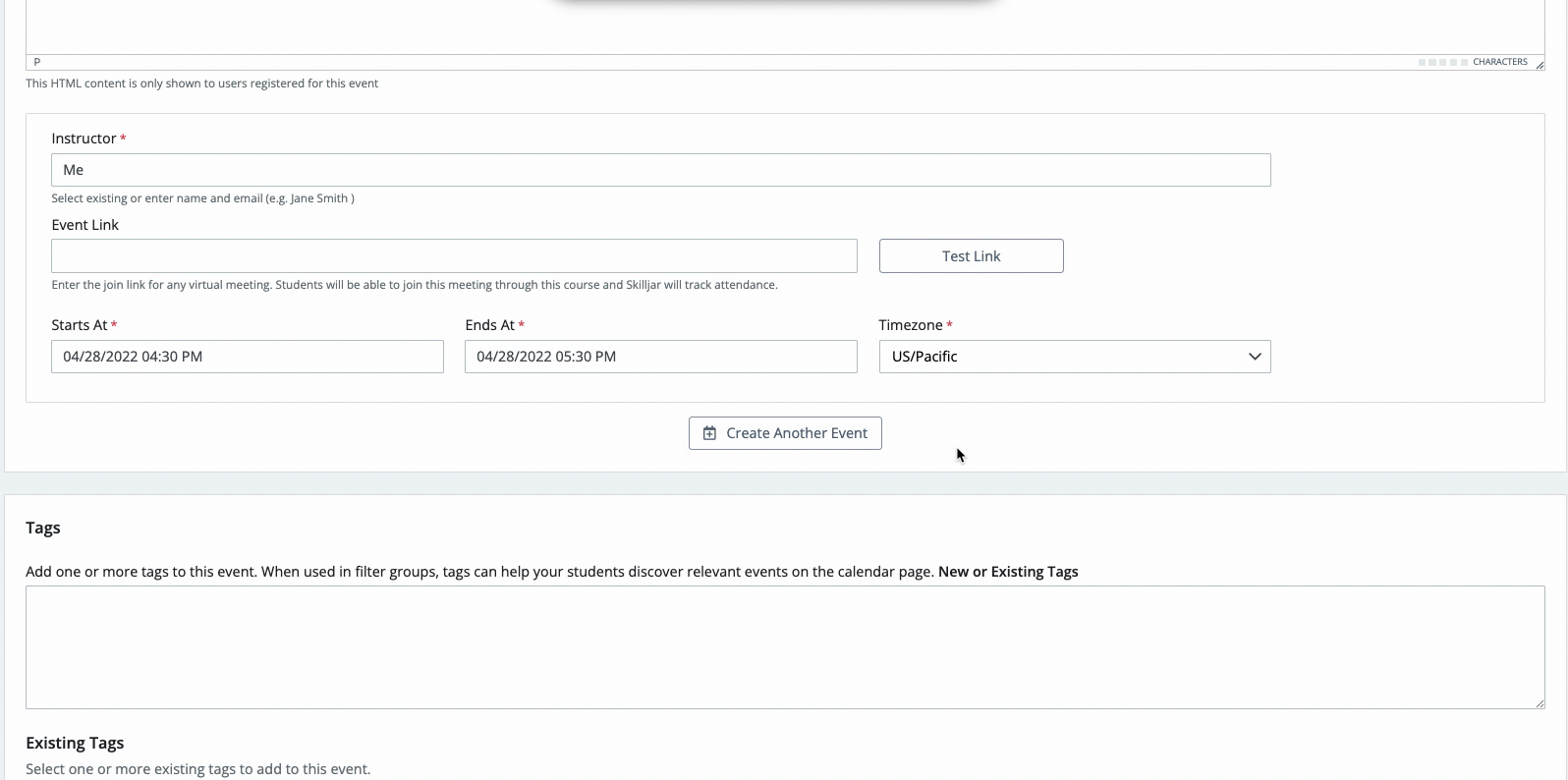Viewport: 1568px width, 780px height.
Task: Click the editor resize handle beside CHARACTERS
Action: 1539,64
